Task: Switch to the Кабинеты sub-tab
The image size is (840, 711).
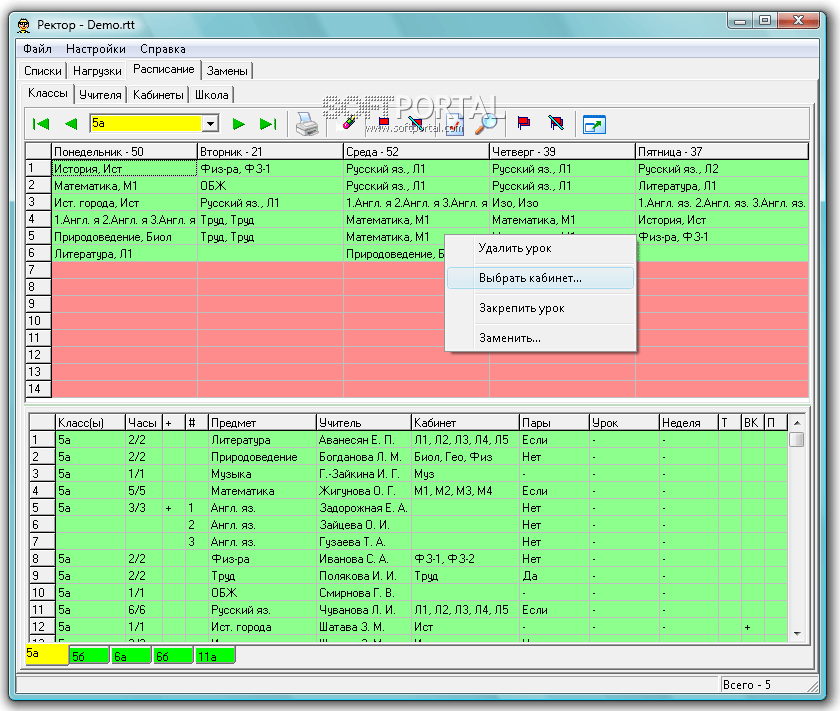Action: point(158,95)
